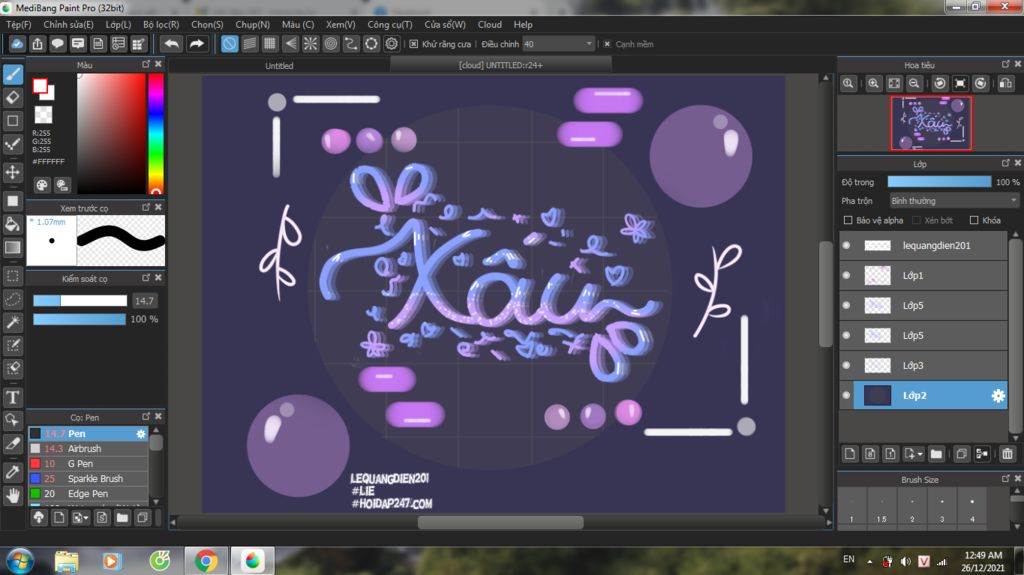The width and height of the screenshot is (1024, 575).
Task: Enable radial snap guide icon
Action: click(x=310, y=44)
